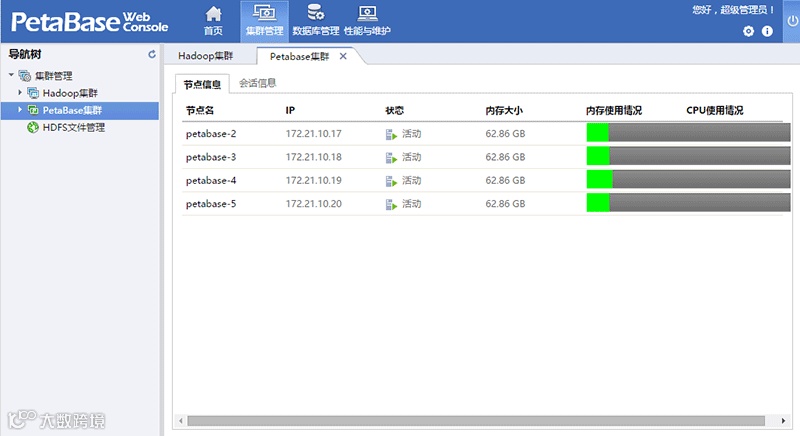The image size is (800, 436).
Task: Close the Petabase集群 tab
Action: pyautogui.click(x=343, y=56)
